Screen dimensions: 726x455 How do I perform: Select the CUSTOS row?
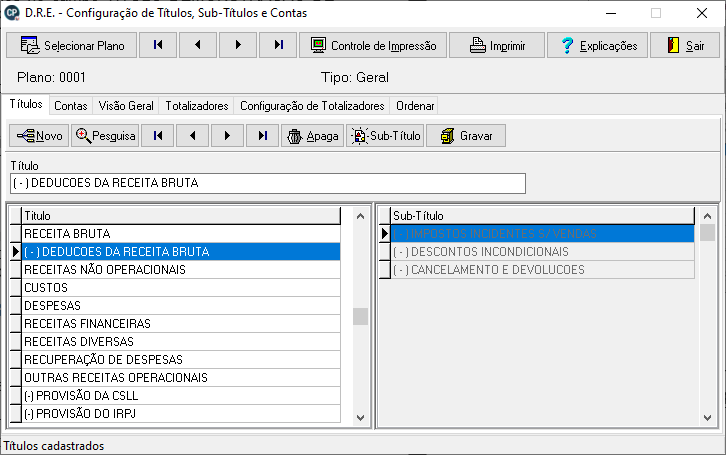click(x=181, y=288)
